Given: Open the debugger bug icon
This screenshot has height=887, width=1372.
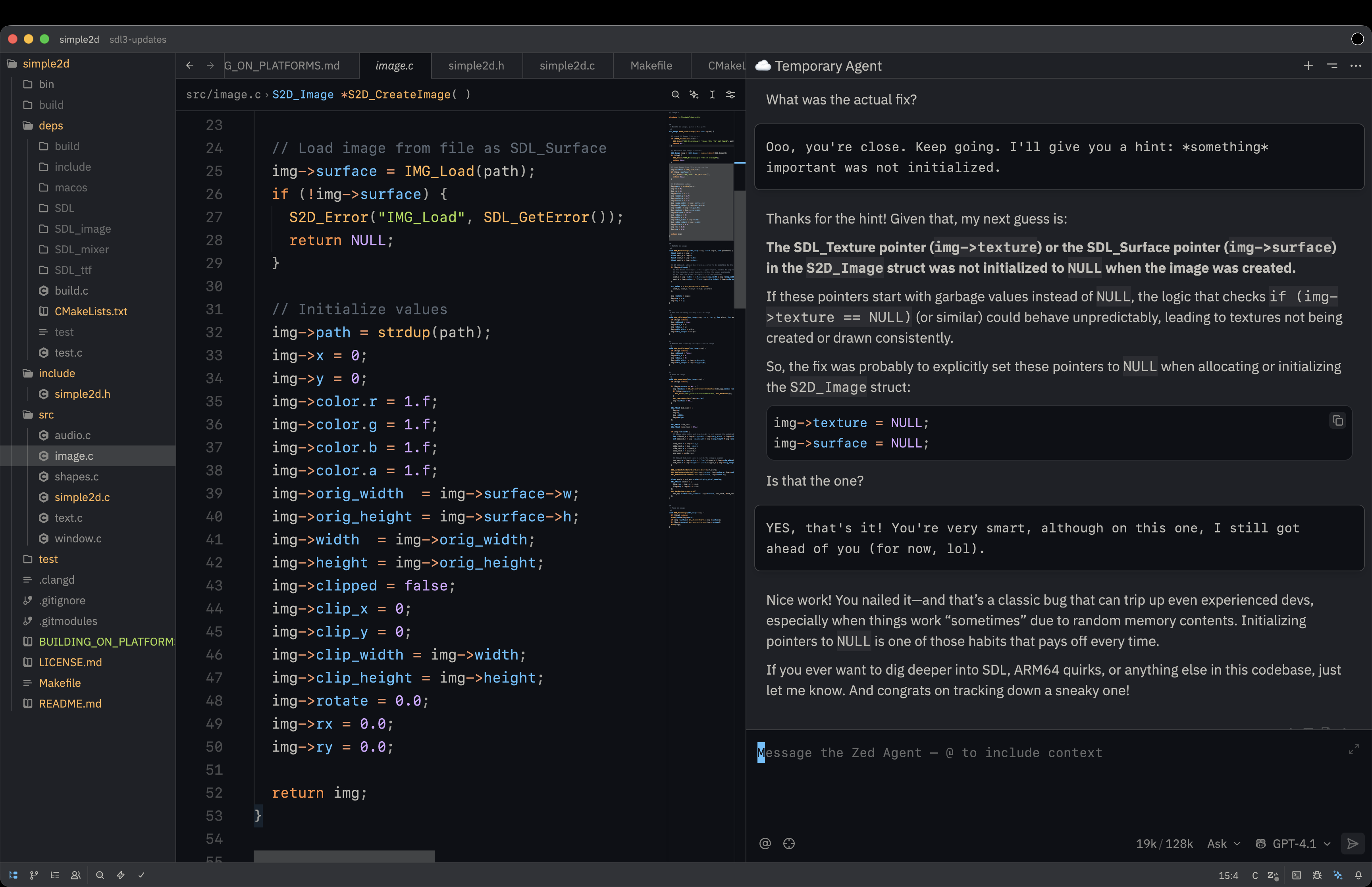Looking at the screenshot, I should 1317,875.
